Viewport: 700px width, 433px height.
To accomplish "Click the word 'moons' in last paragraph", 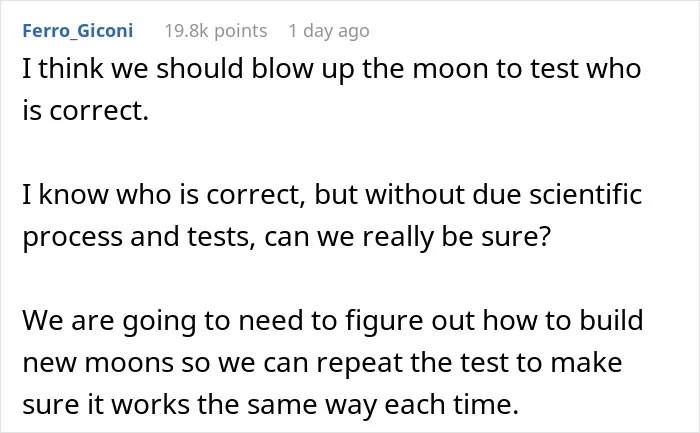I will coord(129,363).
